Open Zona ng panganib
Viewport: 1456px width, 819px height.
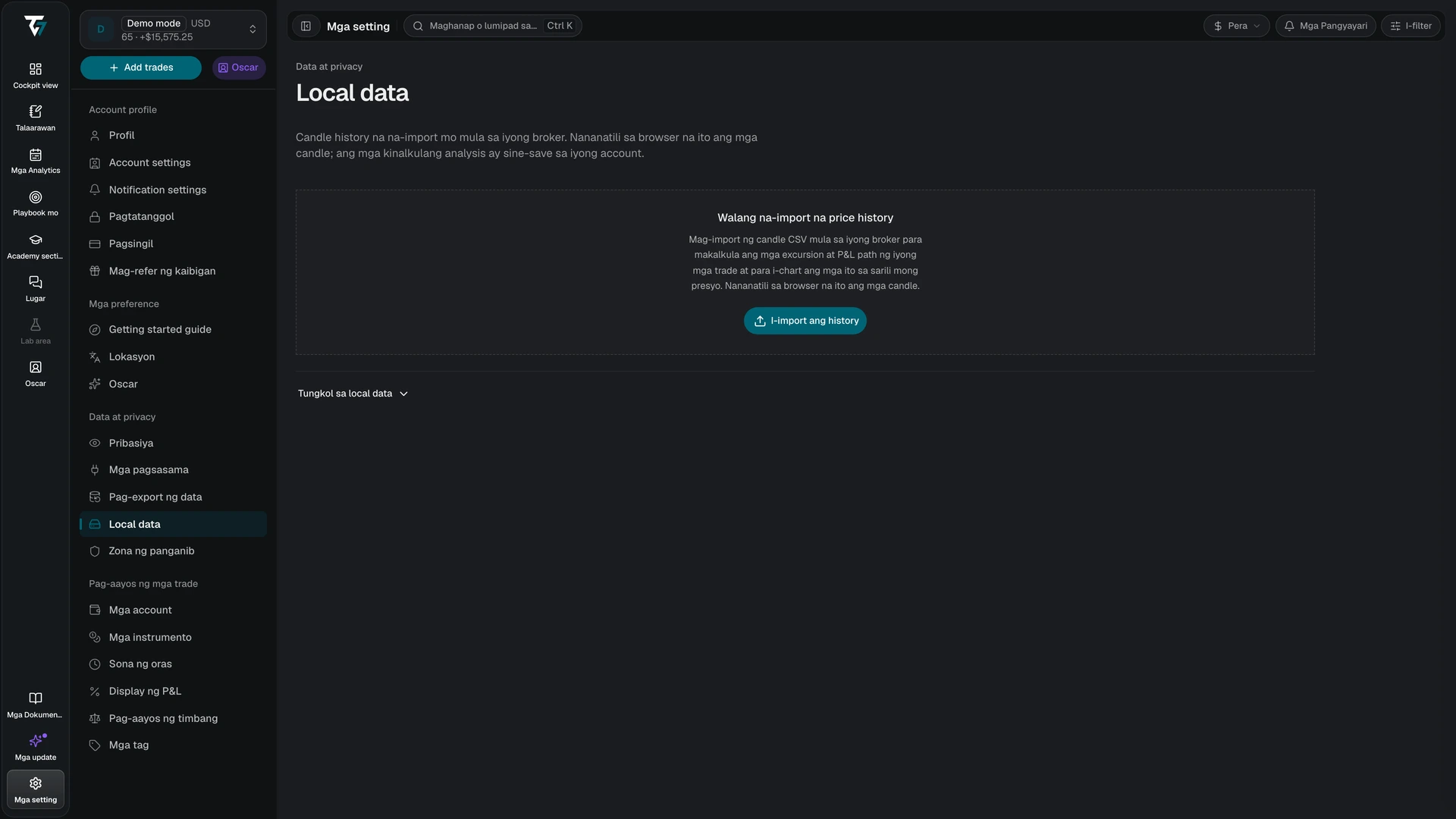coord(173,551)
